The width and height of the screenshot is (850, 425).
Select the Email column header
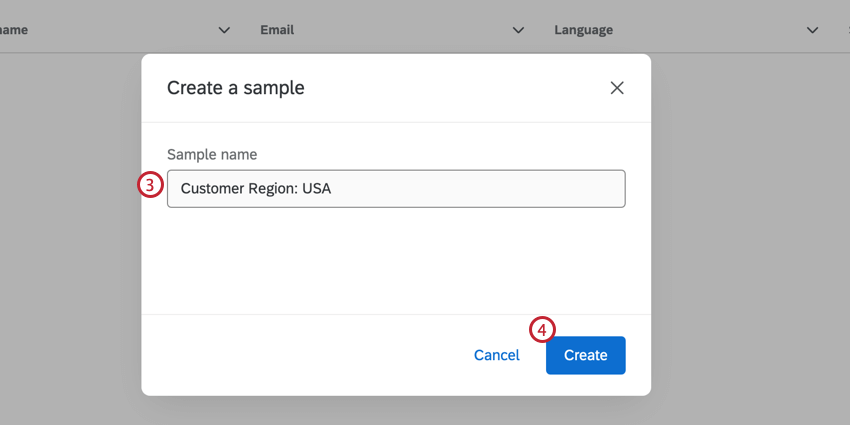(x=277, y=30)
